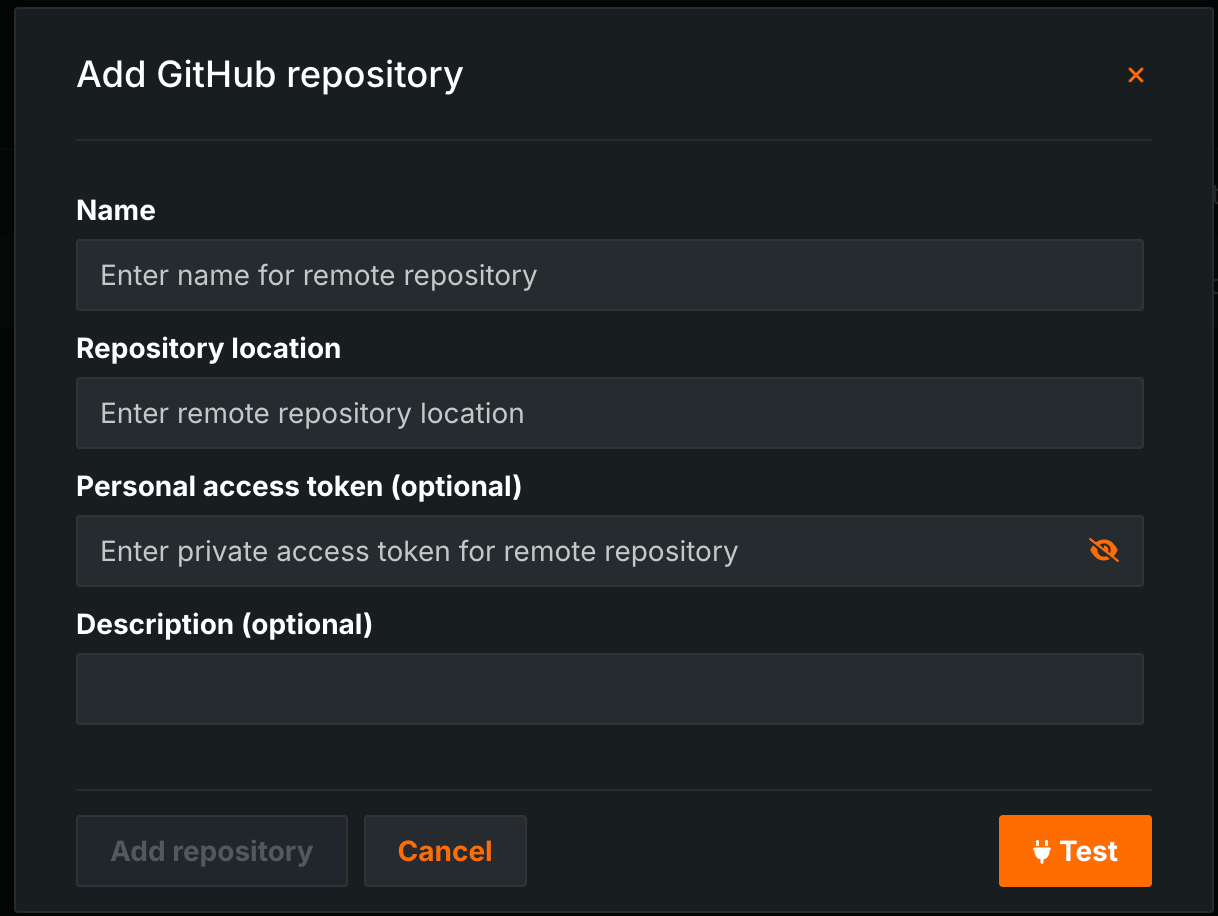The height and width of the screenshot is (916, 1218).
Task: Click the 'Name' field label
Action: [115, 210]
